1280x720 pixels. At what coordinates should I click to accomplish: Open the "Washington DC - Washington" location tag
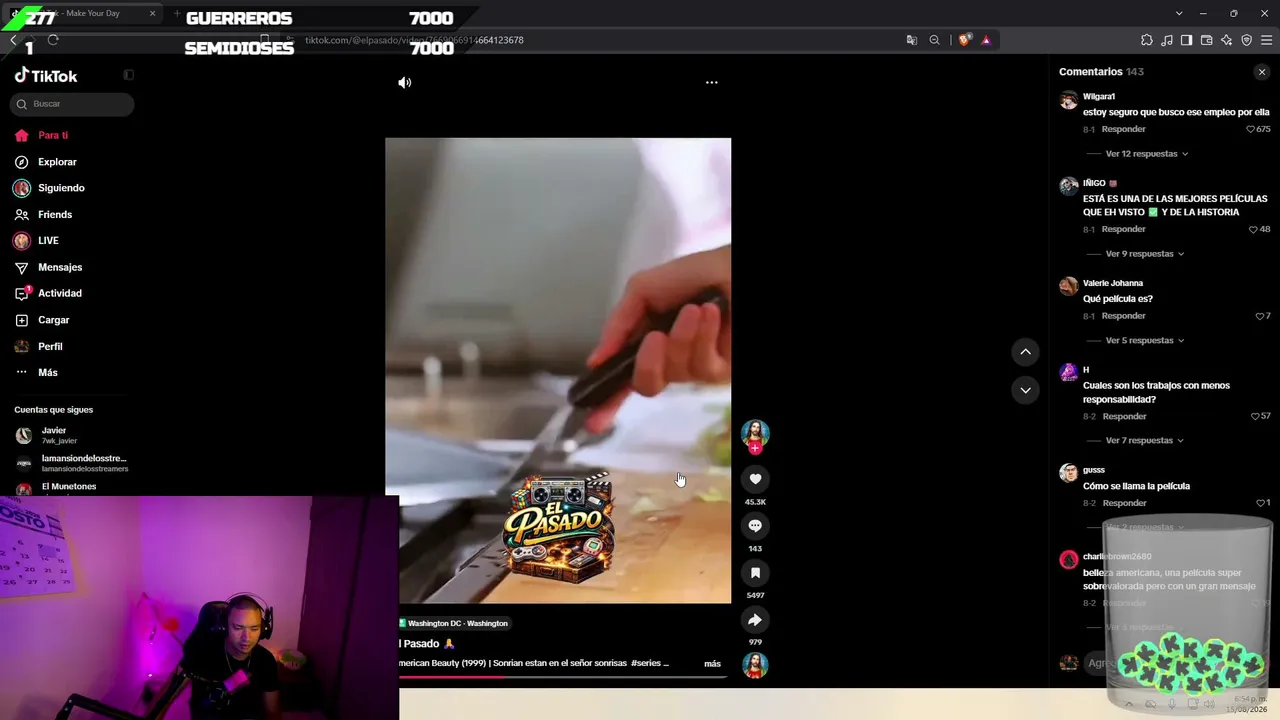click(454, 623)
